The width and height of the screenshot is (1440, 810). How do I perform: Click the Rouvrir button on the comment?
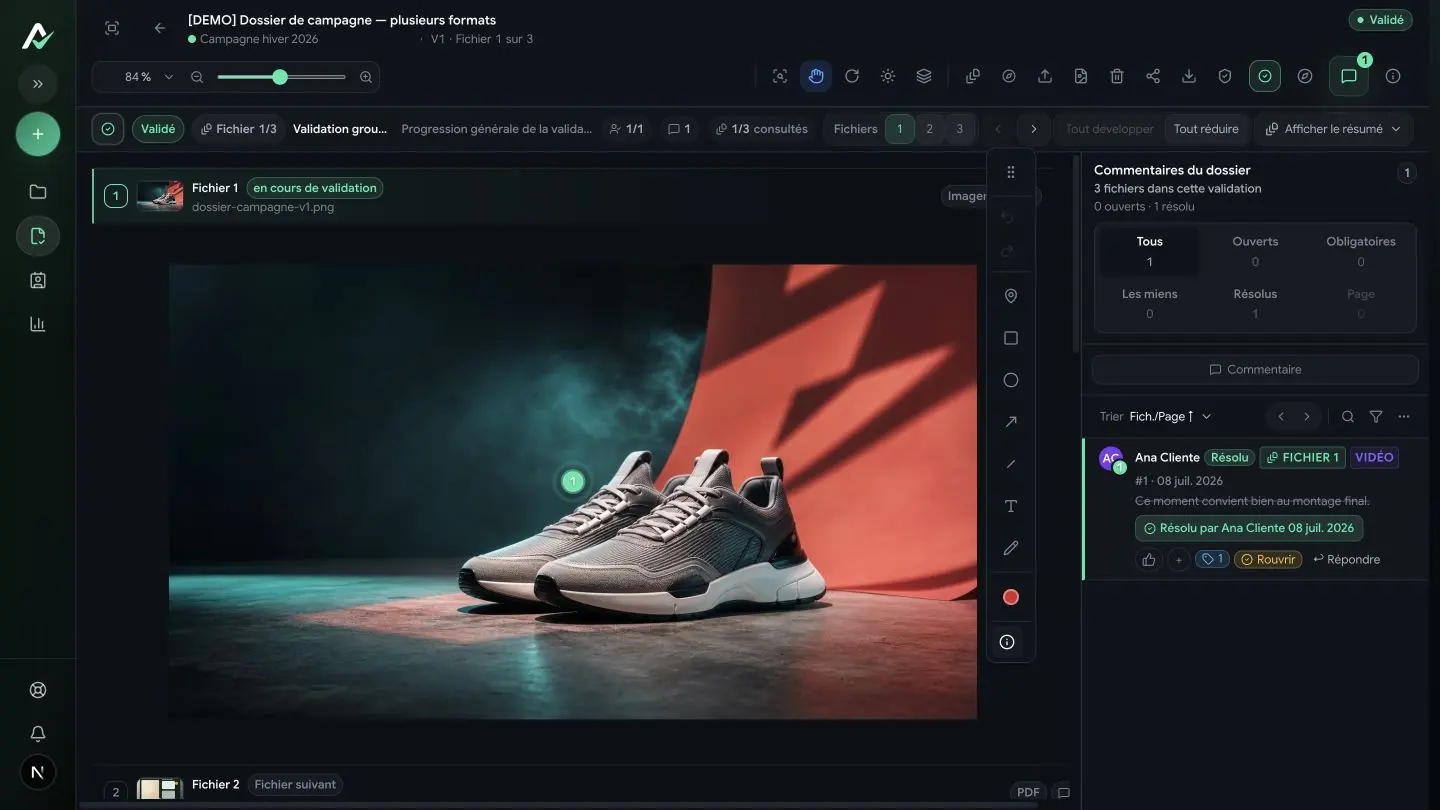pyautogui.click(x=1268, y=559)
